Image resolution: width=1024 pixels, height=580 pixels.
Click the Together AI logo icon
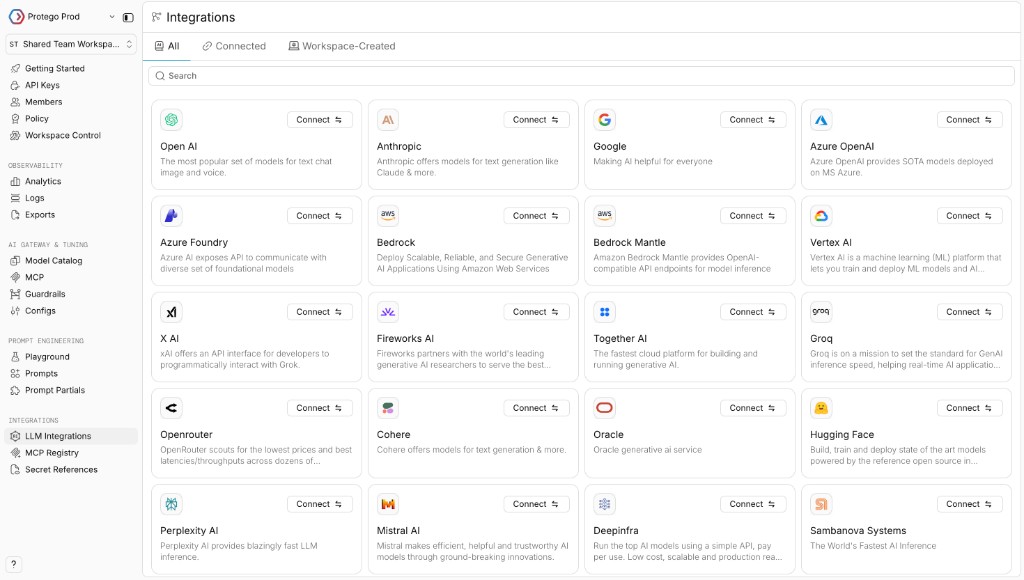click(x=605, y=312)
